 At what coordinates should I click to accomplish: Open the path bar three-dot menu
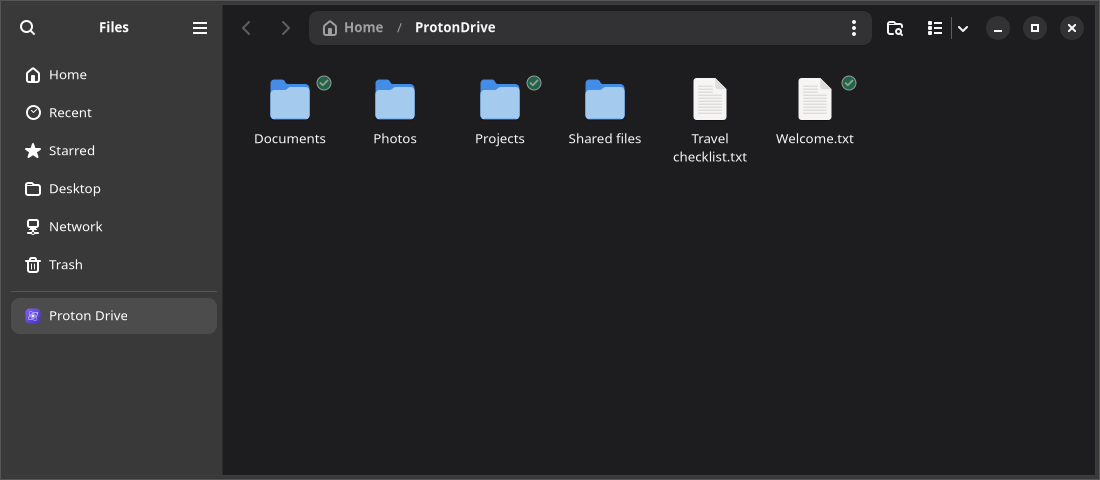click(854, 28)
